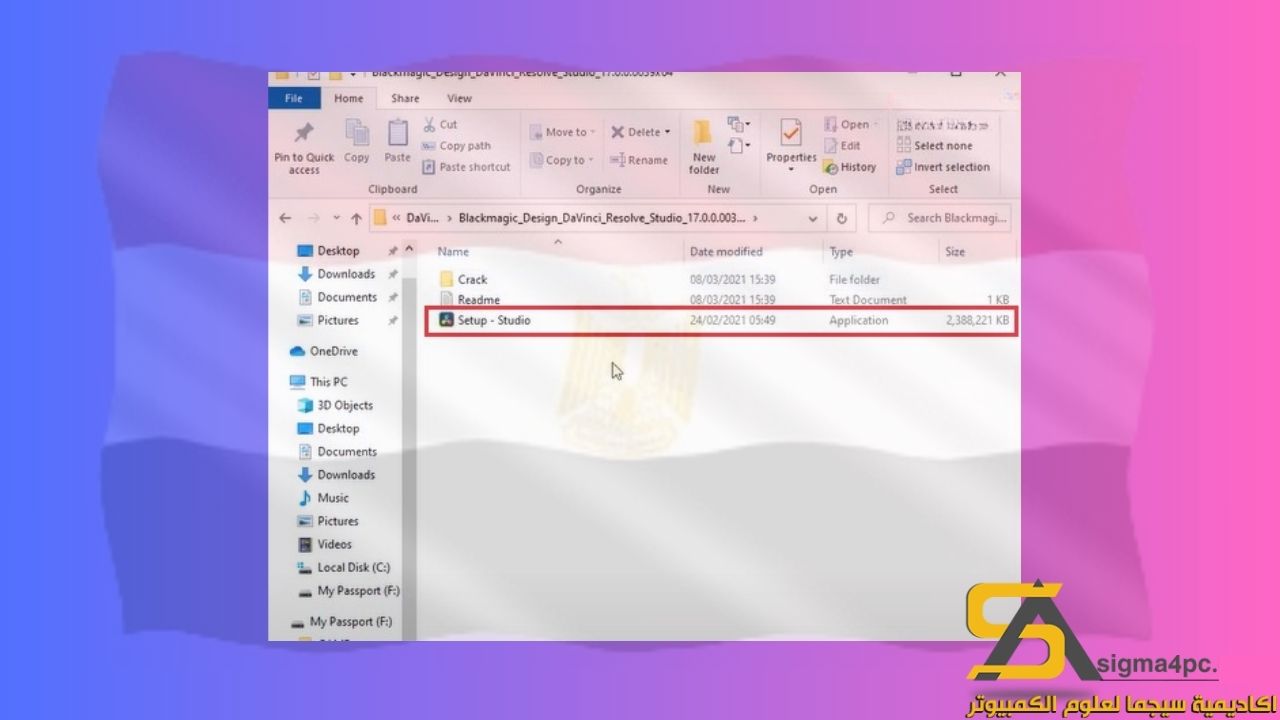
Task: Click the address bar path
Action: click(x=596, y=217)
